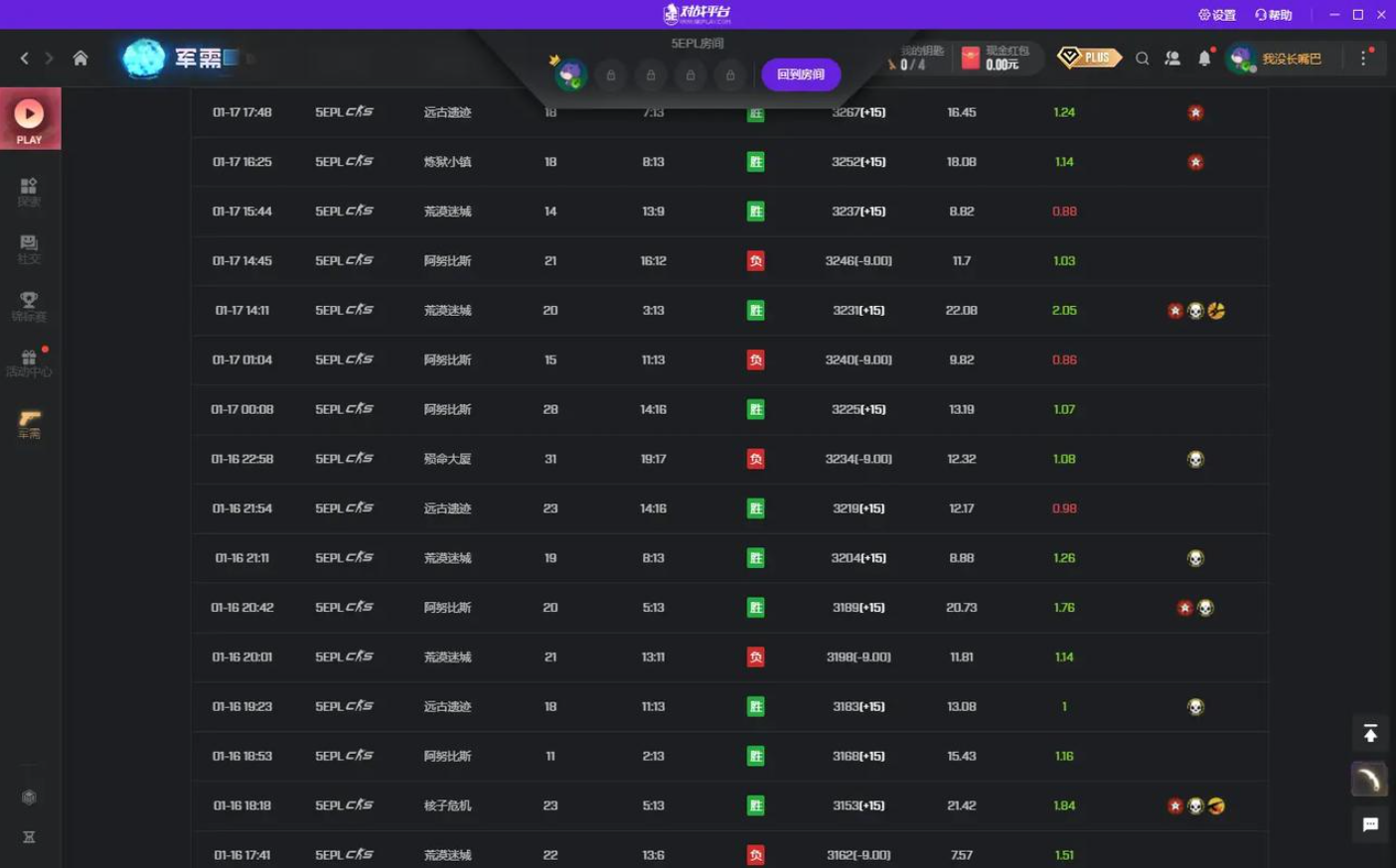Image resolution: width=1396 pixels, height=868 pixels.
Task: Click the score 3153(+15)
Action: coord(858,805)
